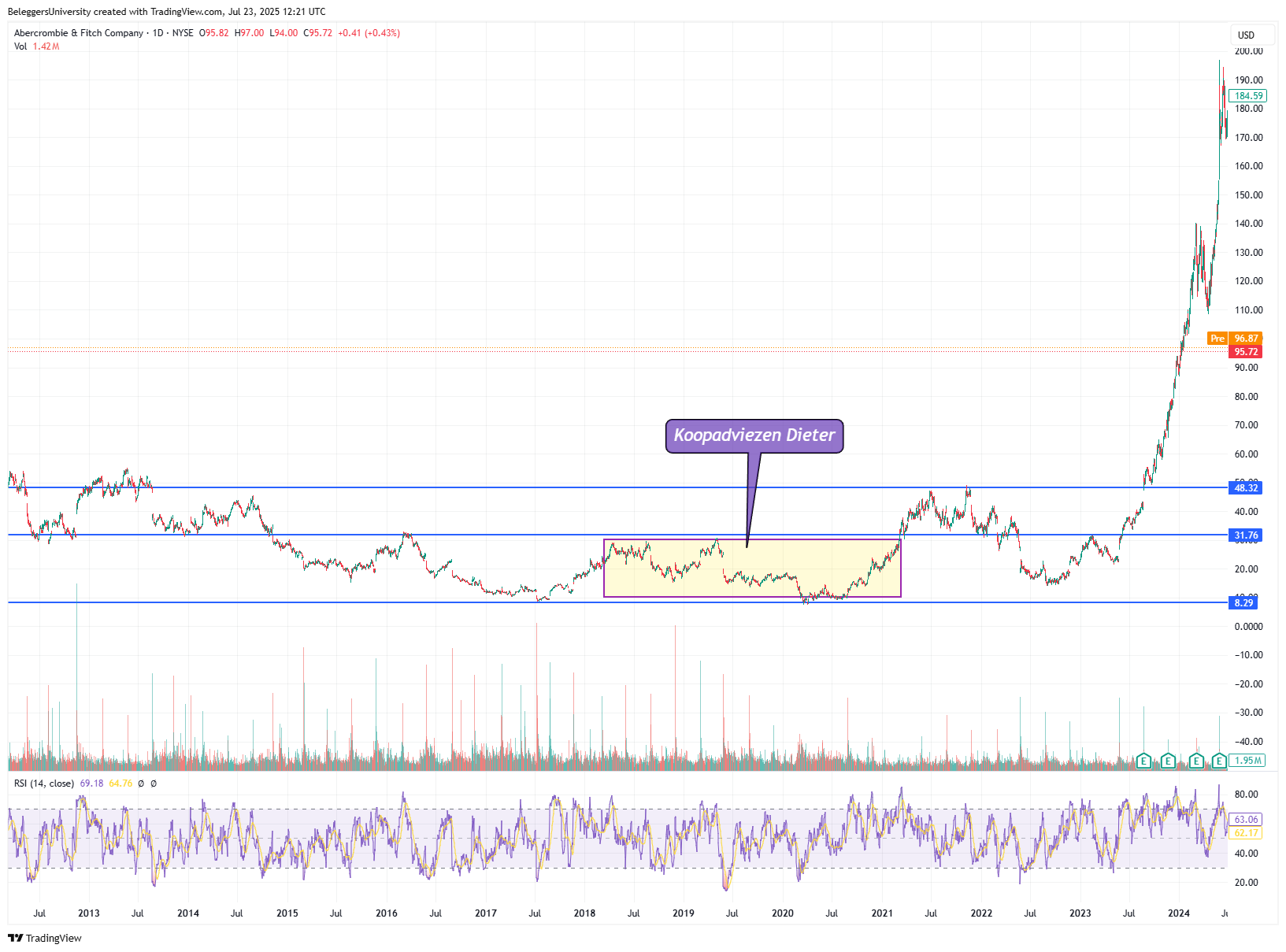Image resolution: width=1286 pixels, height=952 pixels.
Task: Click the 63.06 RSI value label
Action: tap(1245, 820)
